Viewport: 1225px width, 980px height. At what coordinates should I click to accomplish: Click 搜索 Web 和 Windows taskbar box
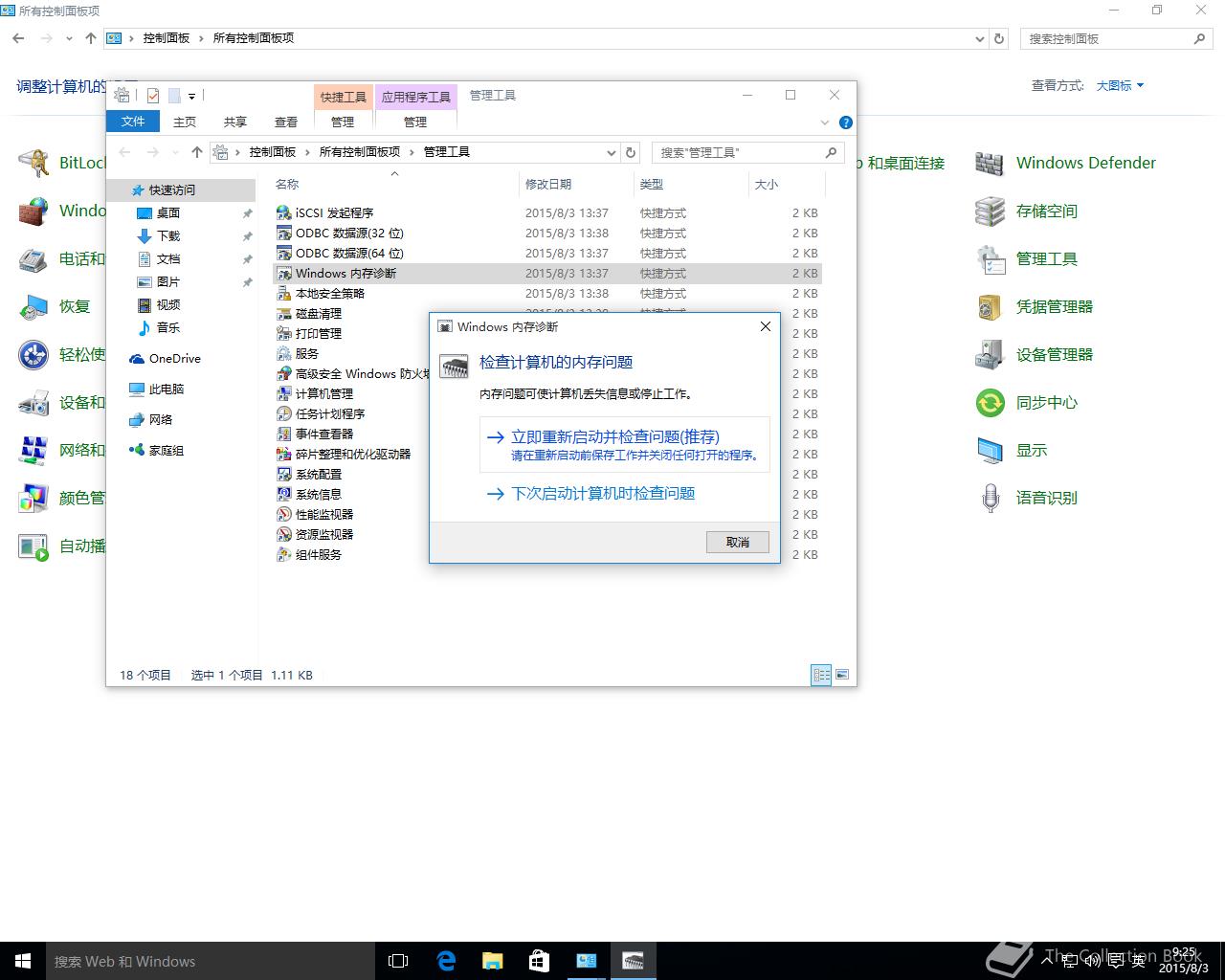tap(211, 961)
